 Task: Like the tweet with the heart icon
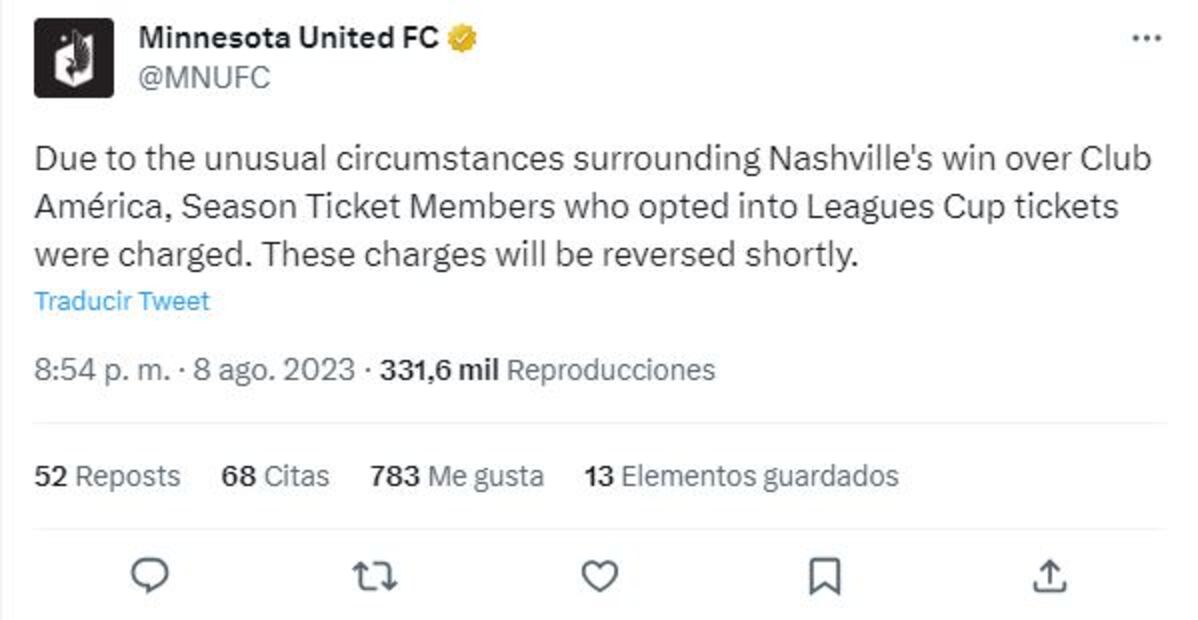[x=599, y=576]
